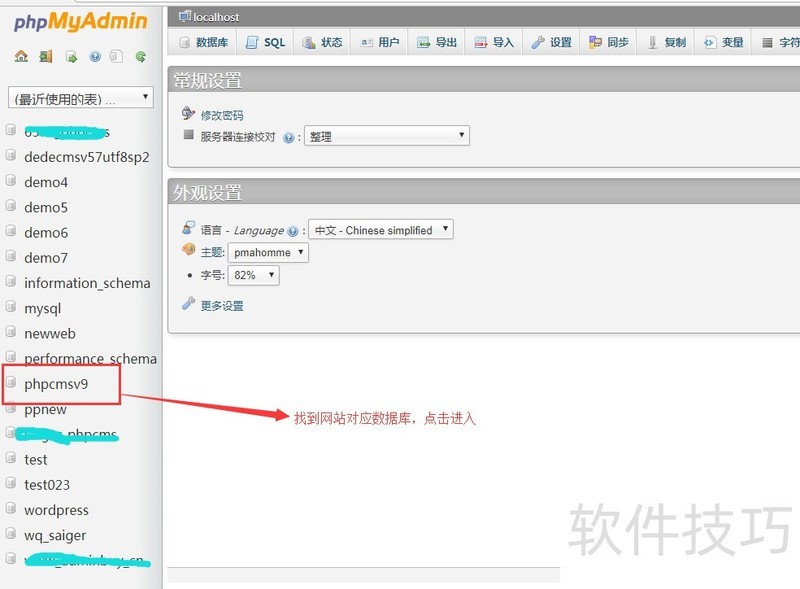Open the test database
The image size is (800, 589).
(x=36, y=460)
